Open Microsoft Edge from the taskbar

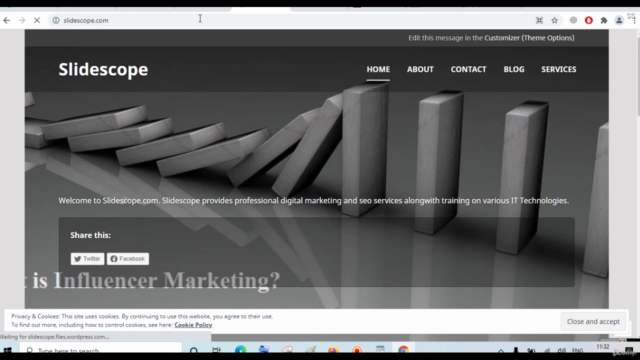click(241, 350)
